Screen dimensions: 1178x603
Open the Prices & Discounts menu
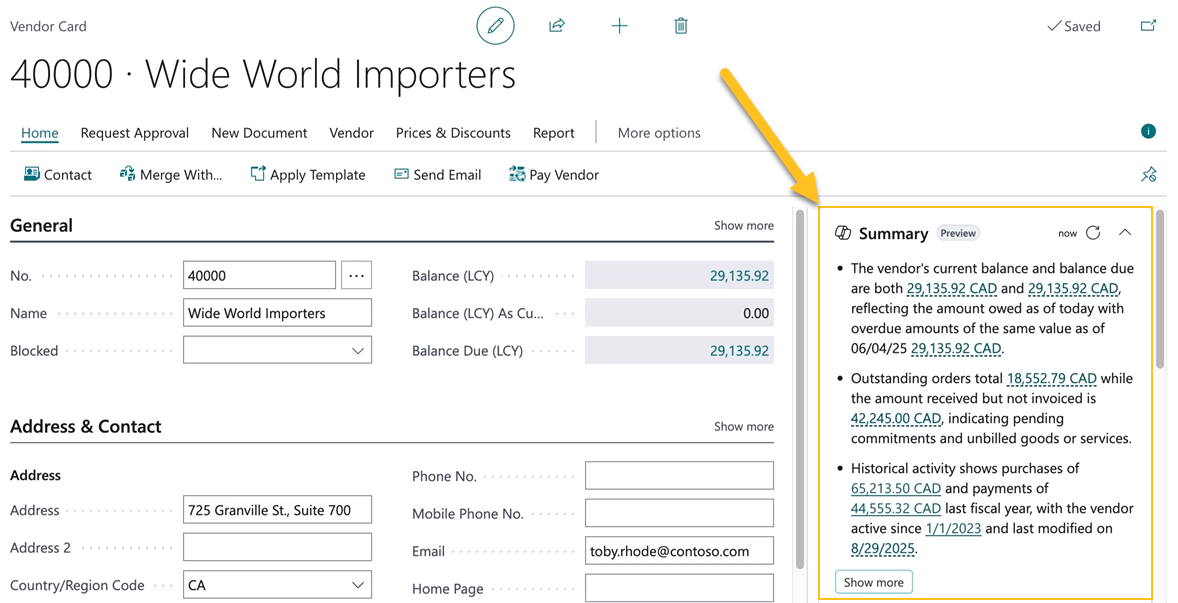pyautogui.click(x=452, y=132)
